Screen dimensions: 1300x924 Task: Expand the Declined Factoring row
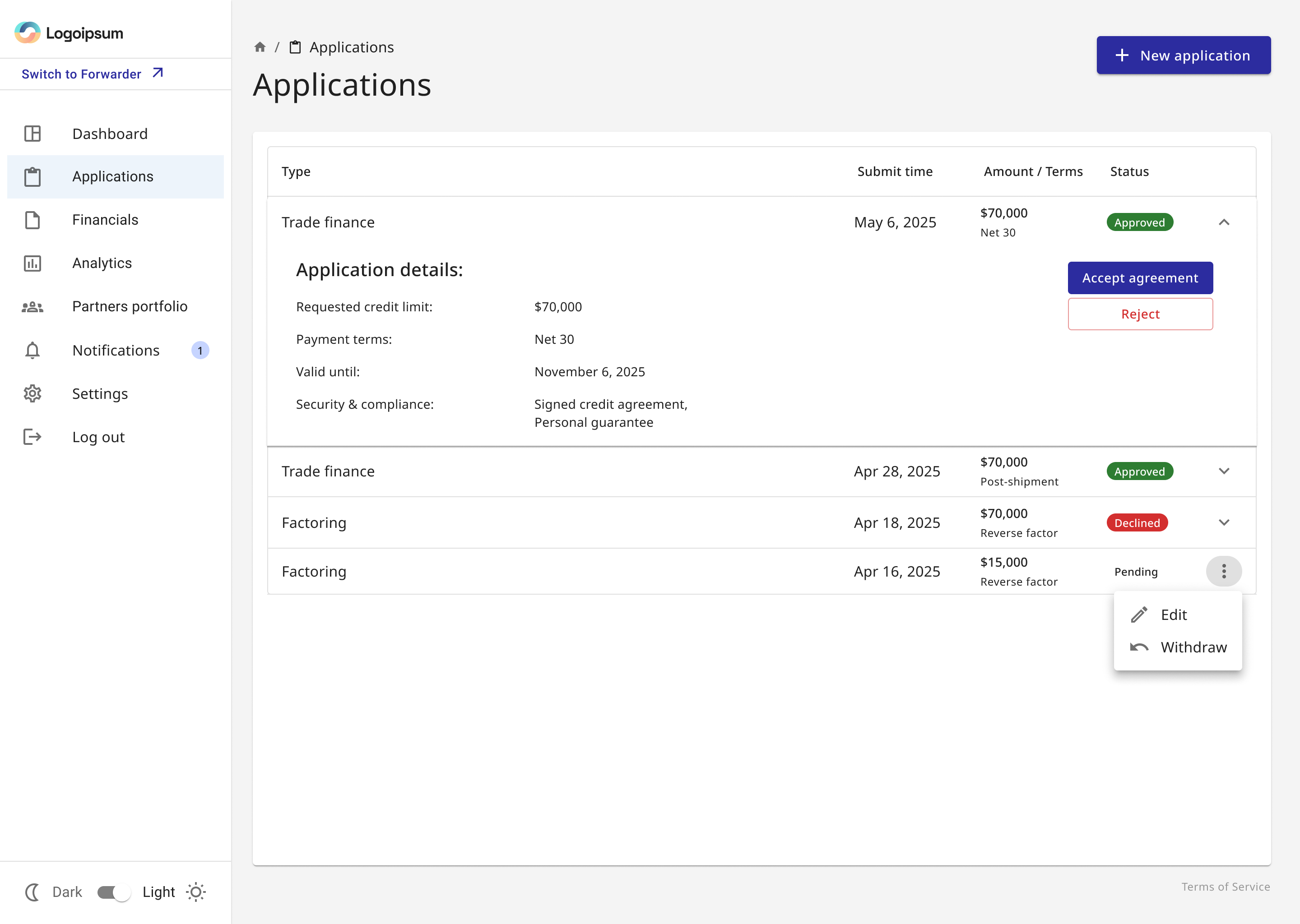click(x=1224, y=522)
